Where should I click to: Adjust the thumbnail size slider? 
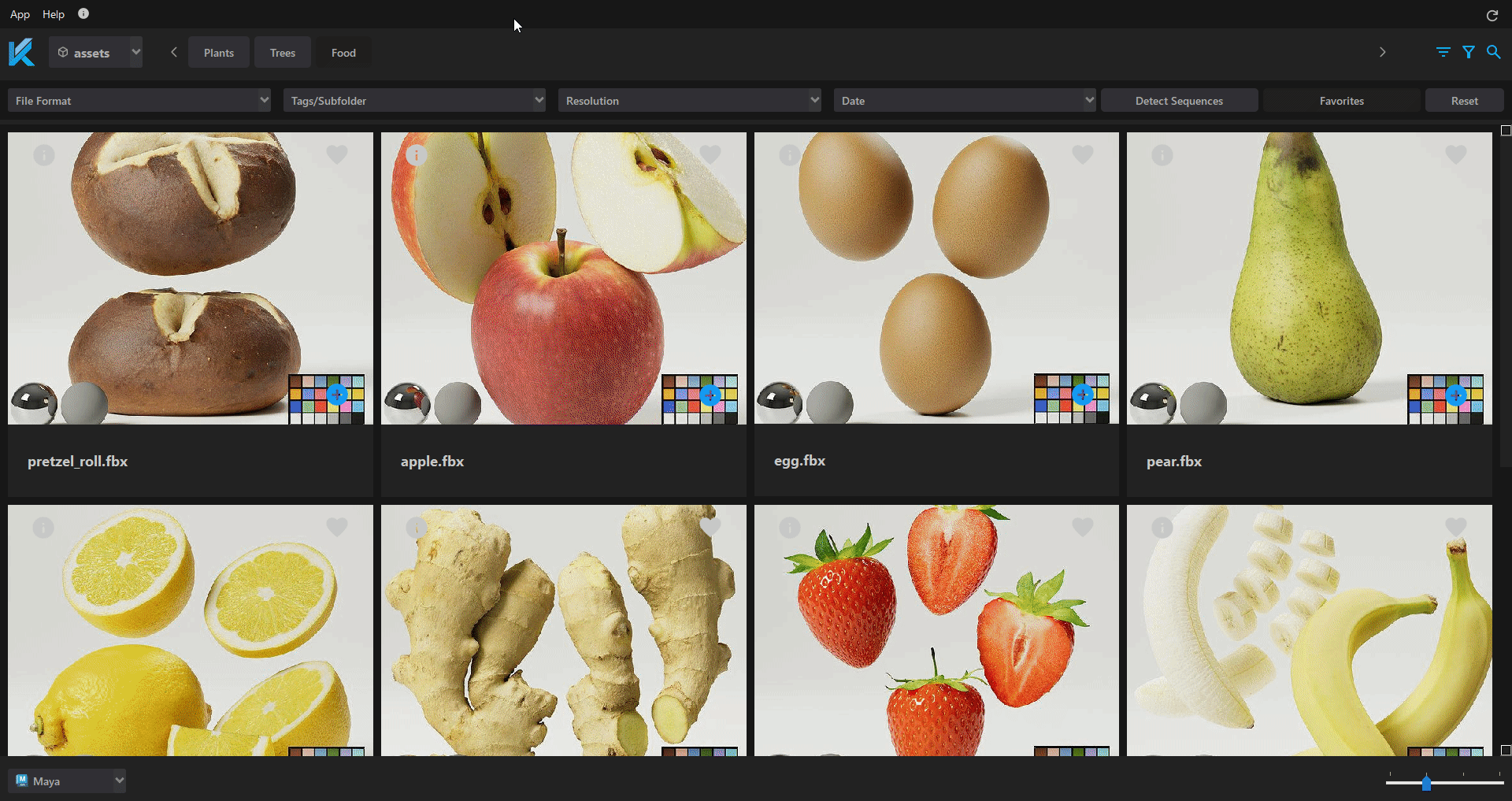(x=1426, y=782)
